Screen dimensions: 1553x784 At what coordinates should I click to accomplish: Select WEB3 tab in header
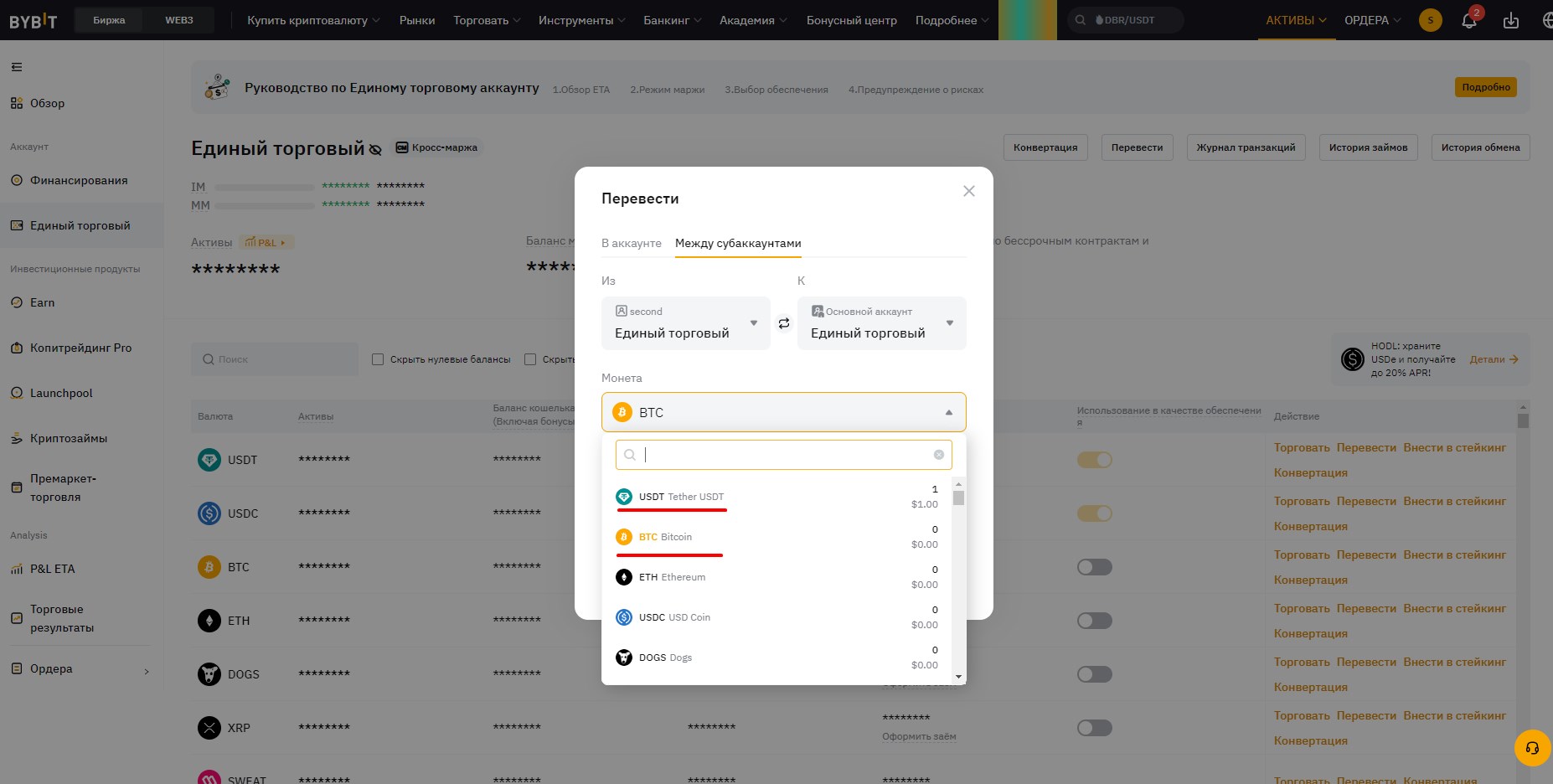[x=179, y=20]
